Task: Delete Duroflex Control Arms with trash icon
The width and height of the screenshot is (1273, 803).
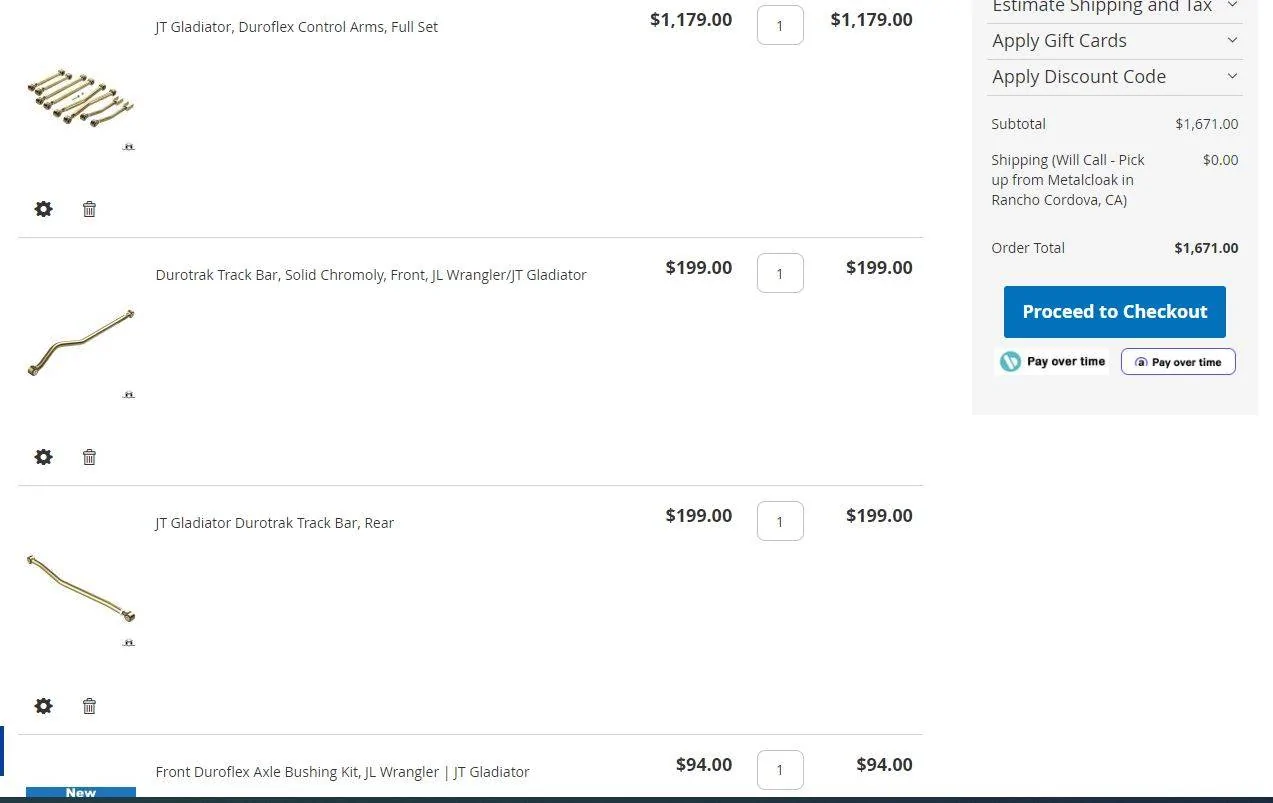Action: pyautogui.click(x=89, y=209)
